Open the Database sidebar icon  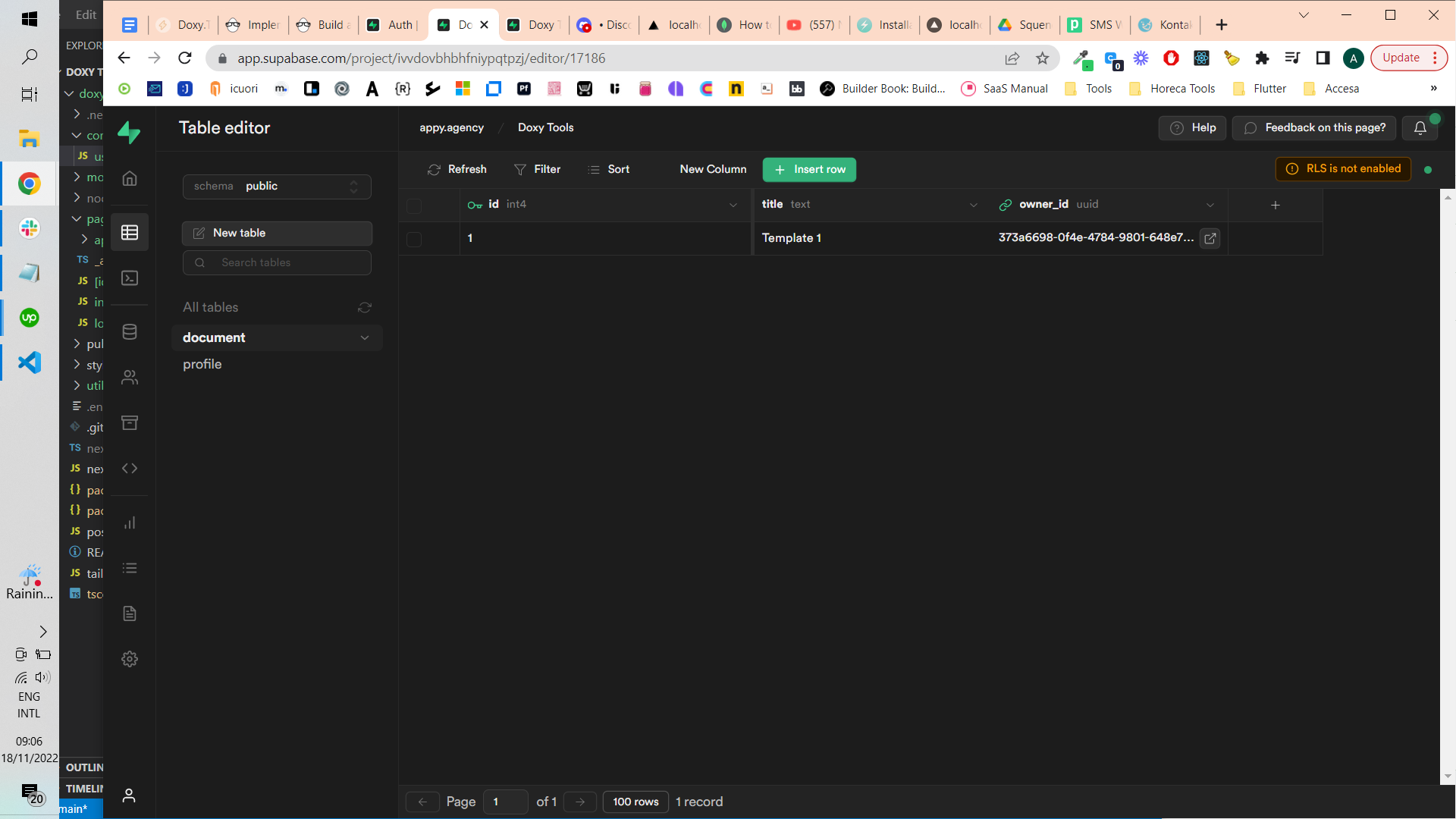click(130, 332)
